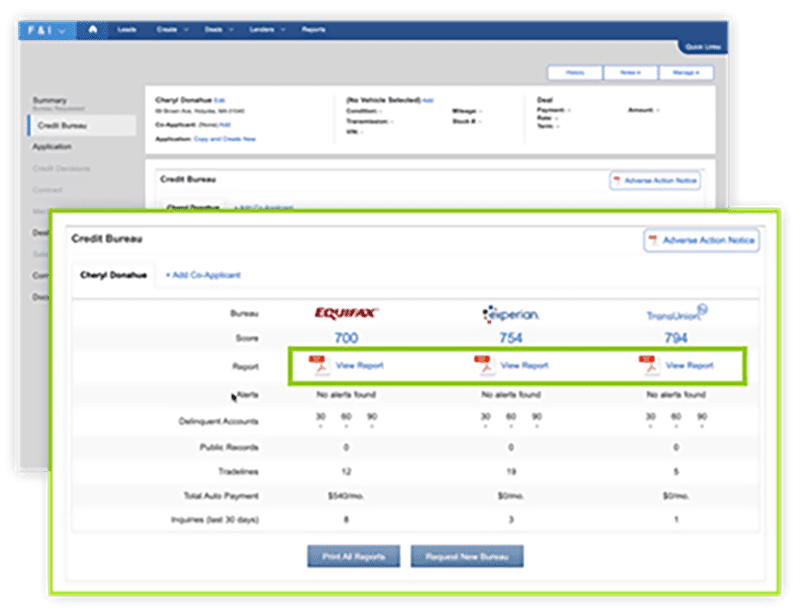
Task: Click Equifax Inquiries value 8
Action: 346,520
